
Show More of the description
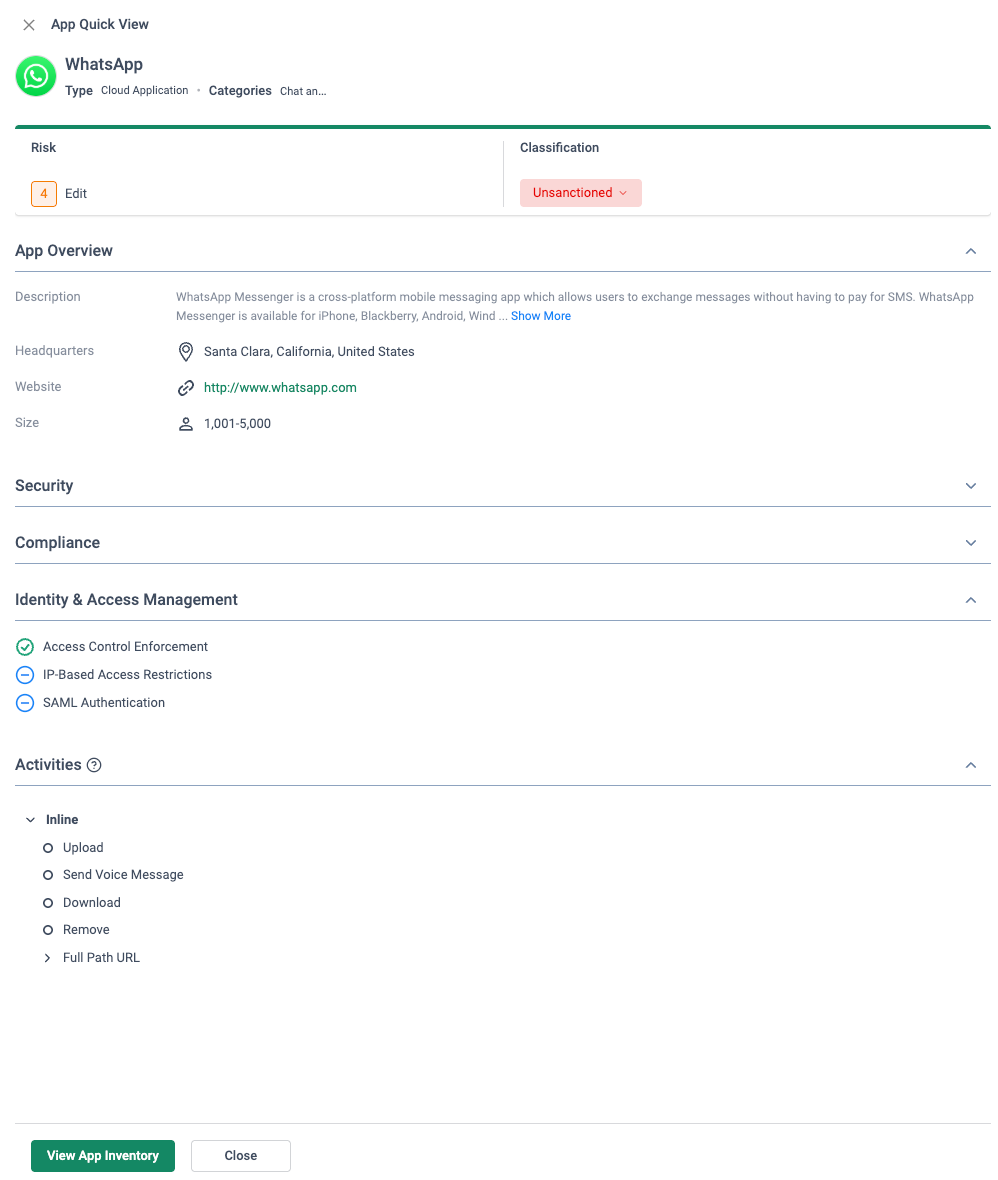point(540,316)
